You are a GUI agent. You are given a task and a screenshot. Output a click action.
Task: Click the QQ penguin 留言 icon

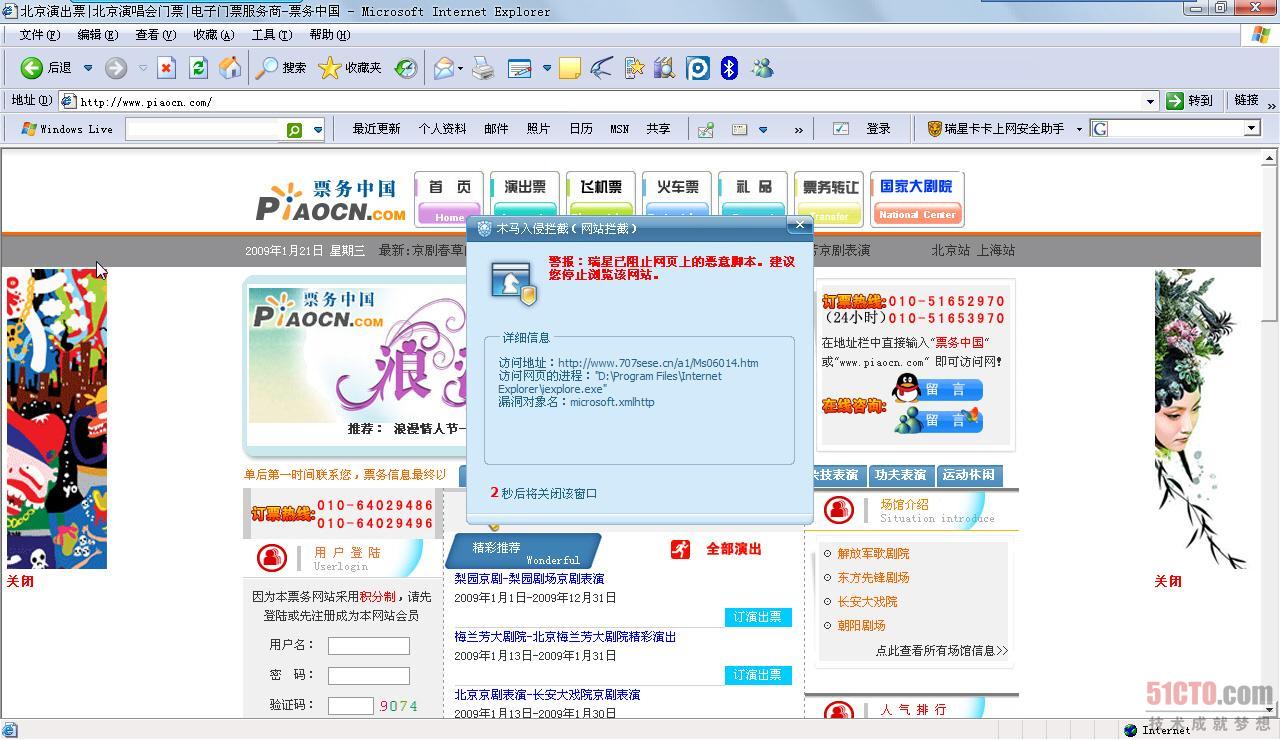pyautogui.click(x=907, y=388)
